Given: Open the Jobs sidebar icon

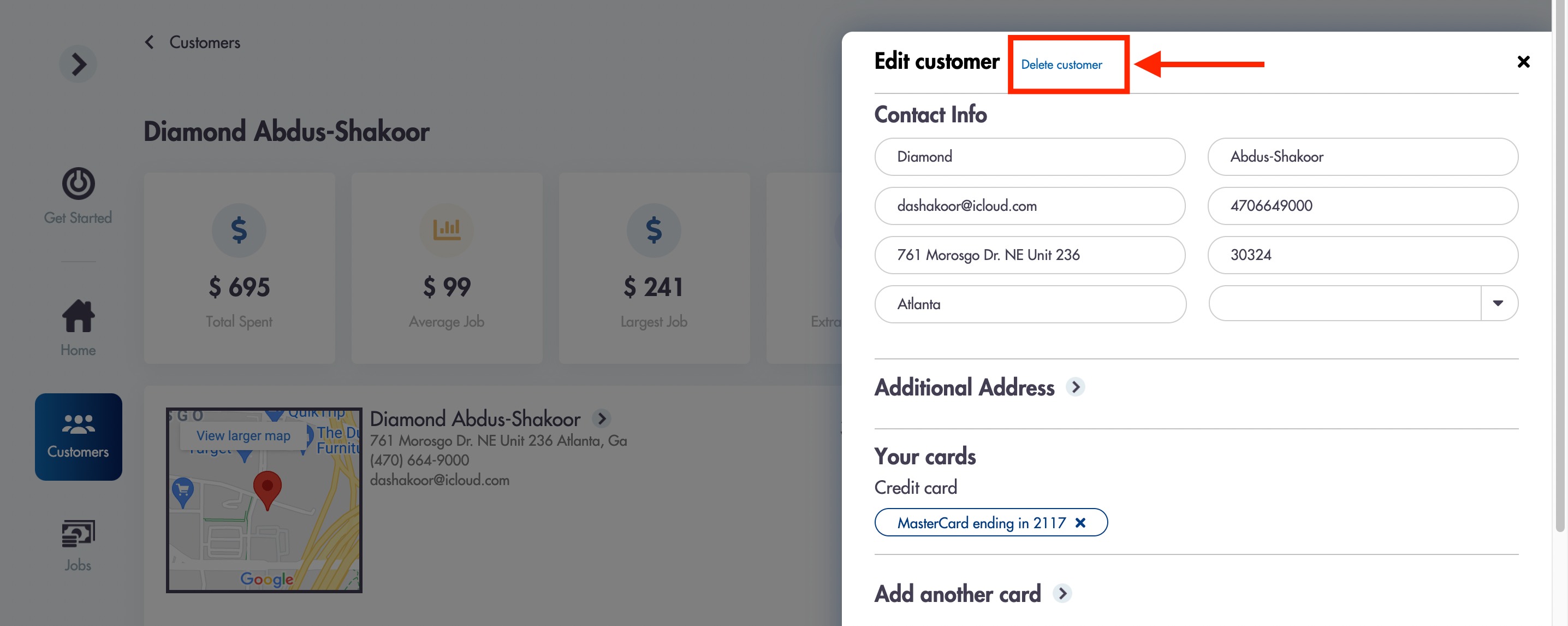Looking at the screenshot, I should point(78,534).
